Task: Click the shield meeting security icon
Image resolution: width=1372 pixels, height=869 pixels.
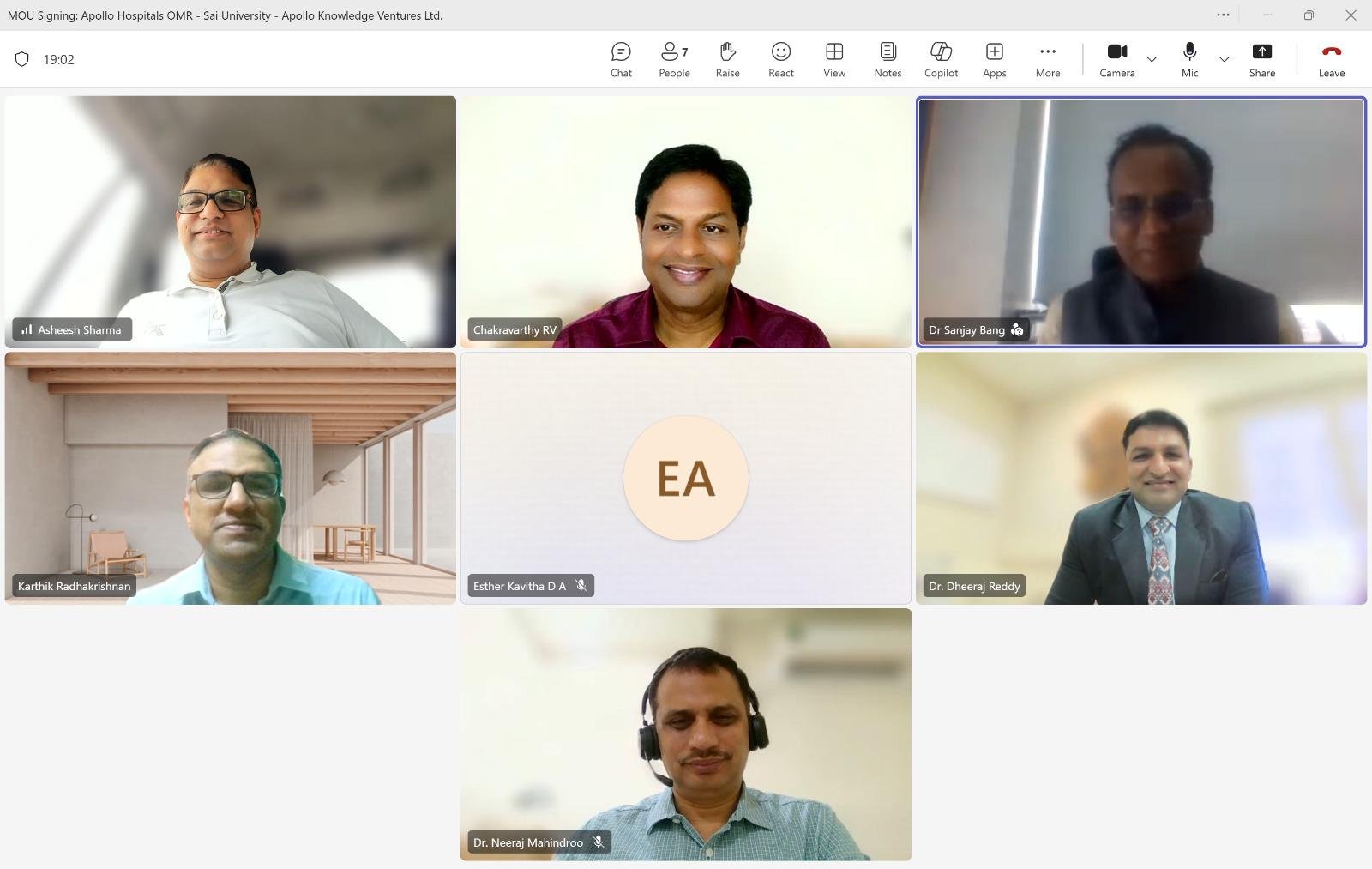Action: pyautogui.click(x=22, y=59)
